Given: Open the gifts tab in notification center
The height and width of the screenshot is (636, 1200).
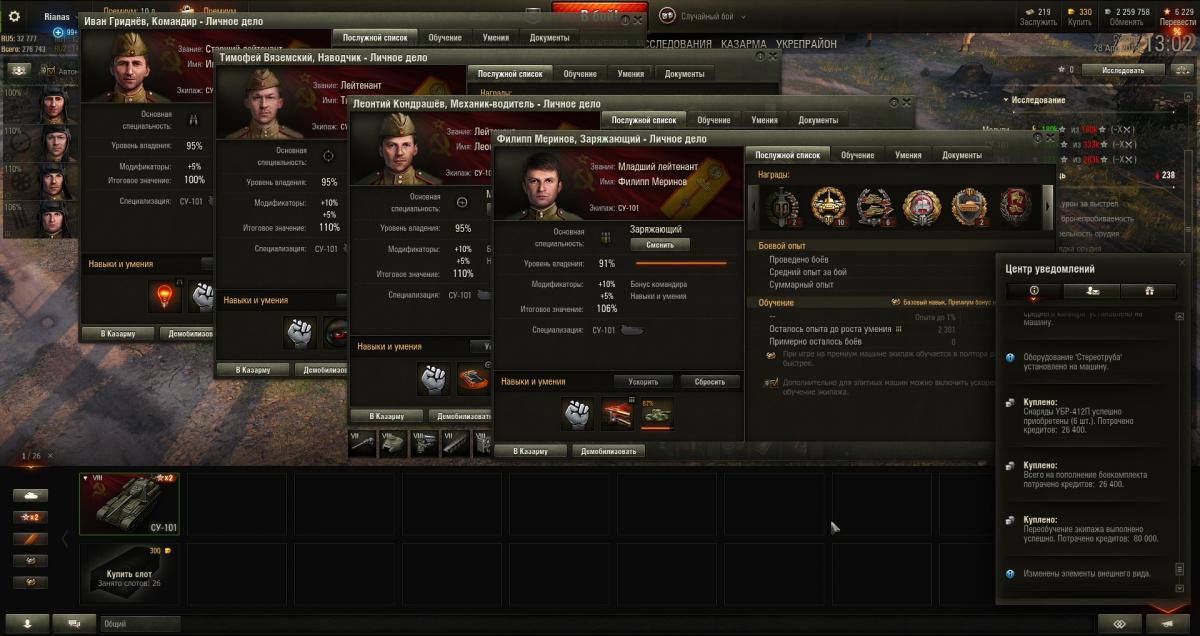Looking at the screenshot, I should click(1148, 291).
